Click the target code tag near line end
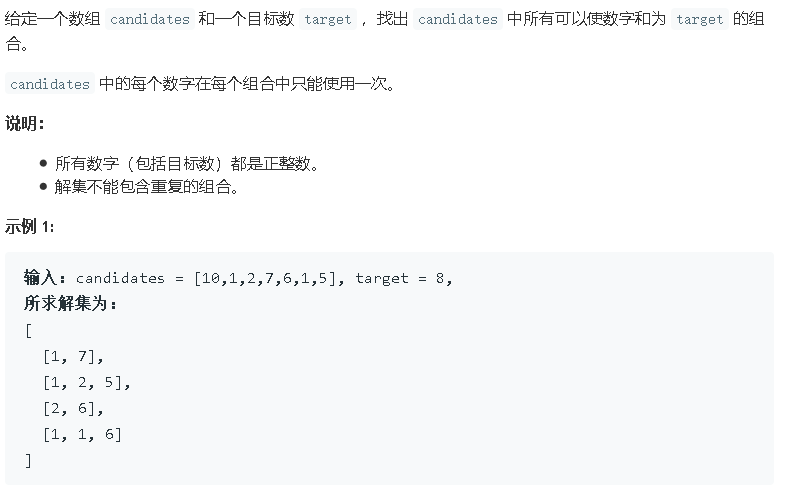Screen dimensions: 788x492 (700, 19)
